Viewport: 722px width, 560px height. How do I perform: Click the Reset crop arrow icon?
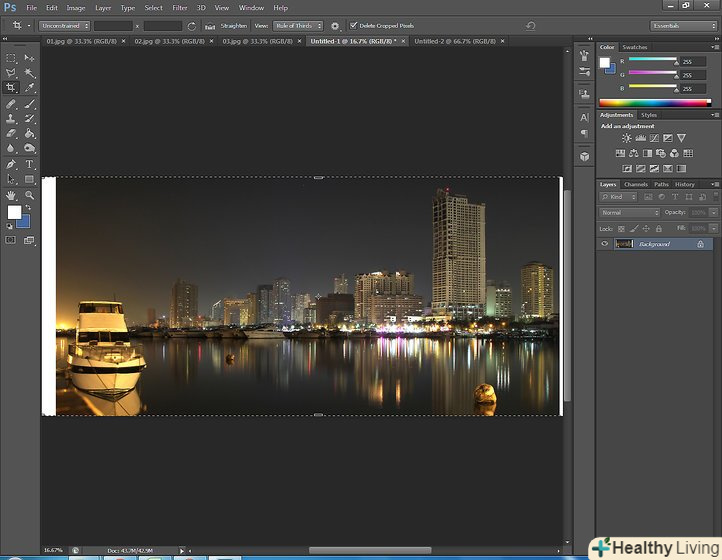pyautogui.click(x=530, y=25)
